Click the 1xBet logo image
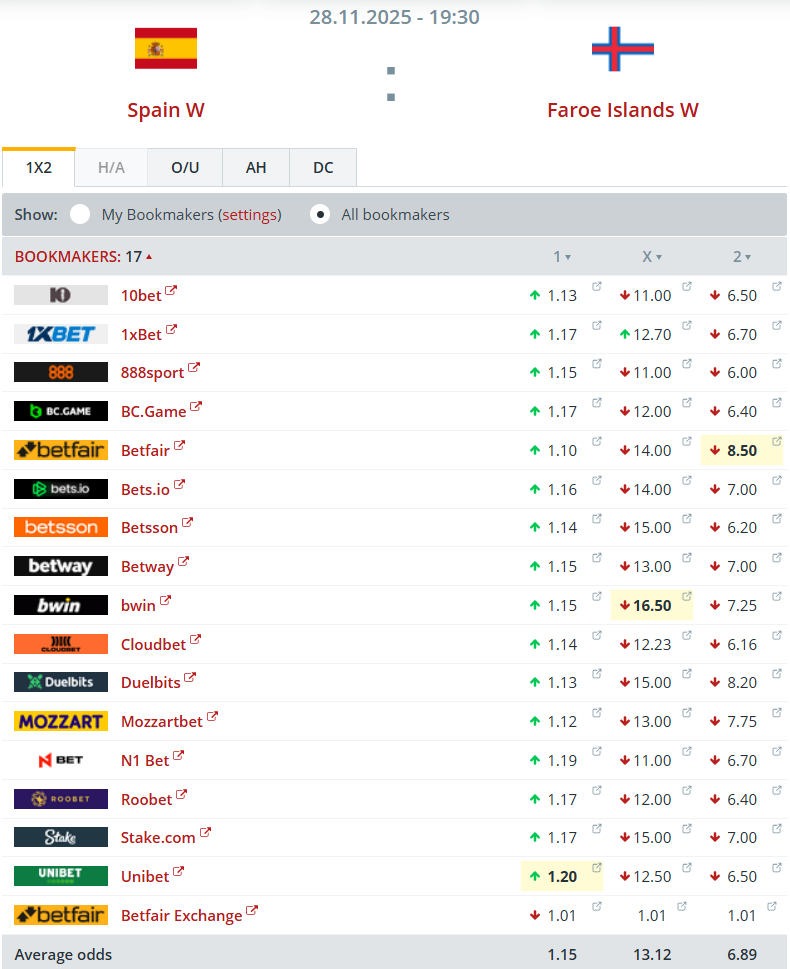 tap(61, 334)
